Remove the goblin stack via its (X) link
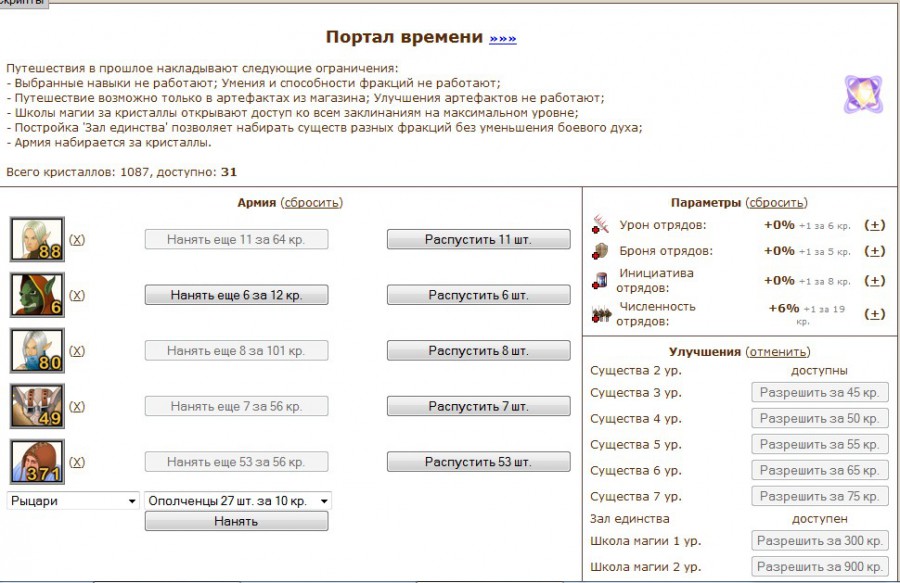Image resolution: width=900 pixels, height=583 pixels. coord(77,295)
